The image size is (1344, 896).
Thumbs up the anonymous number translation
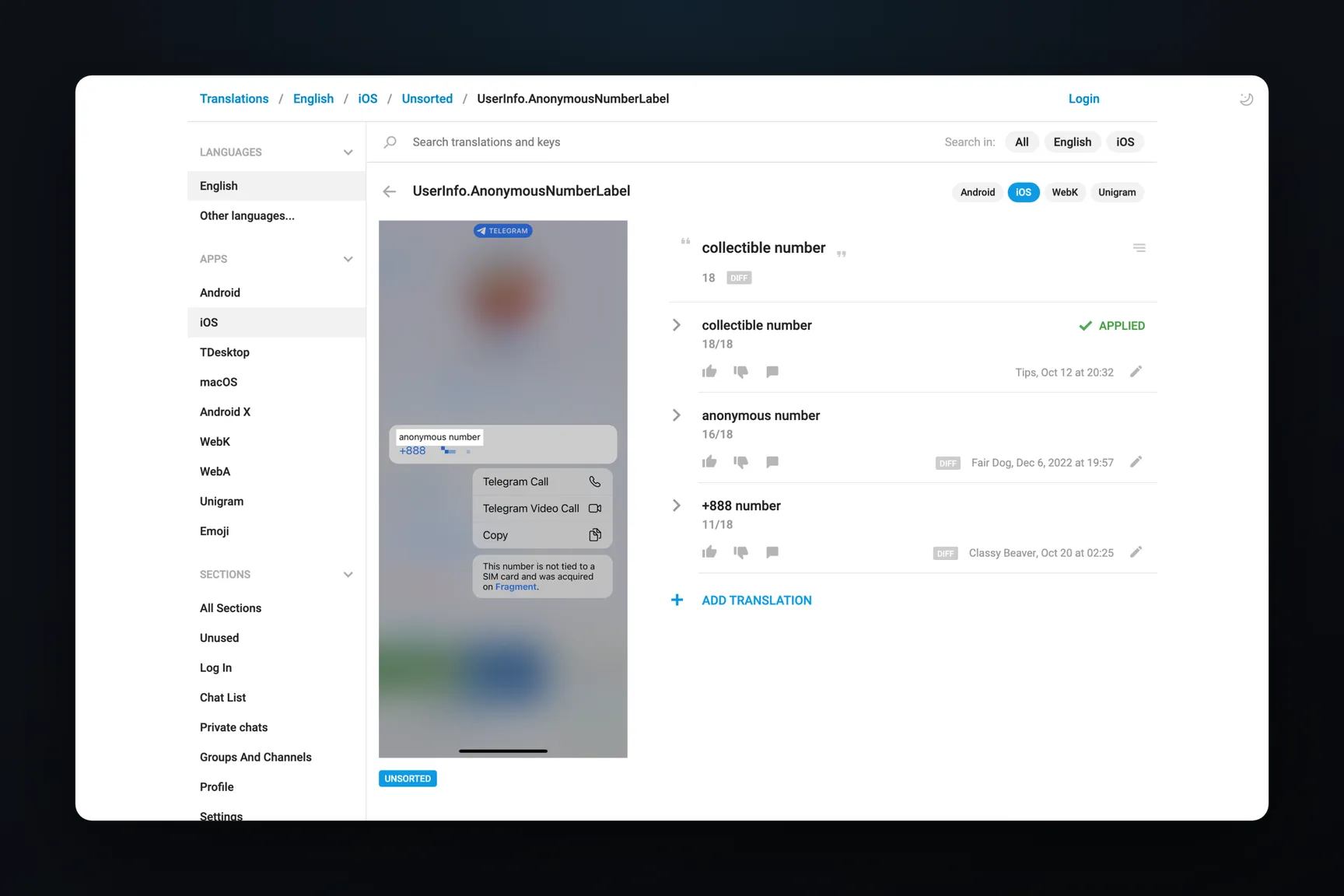[709, 462]
